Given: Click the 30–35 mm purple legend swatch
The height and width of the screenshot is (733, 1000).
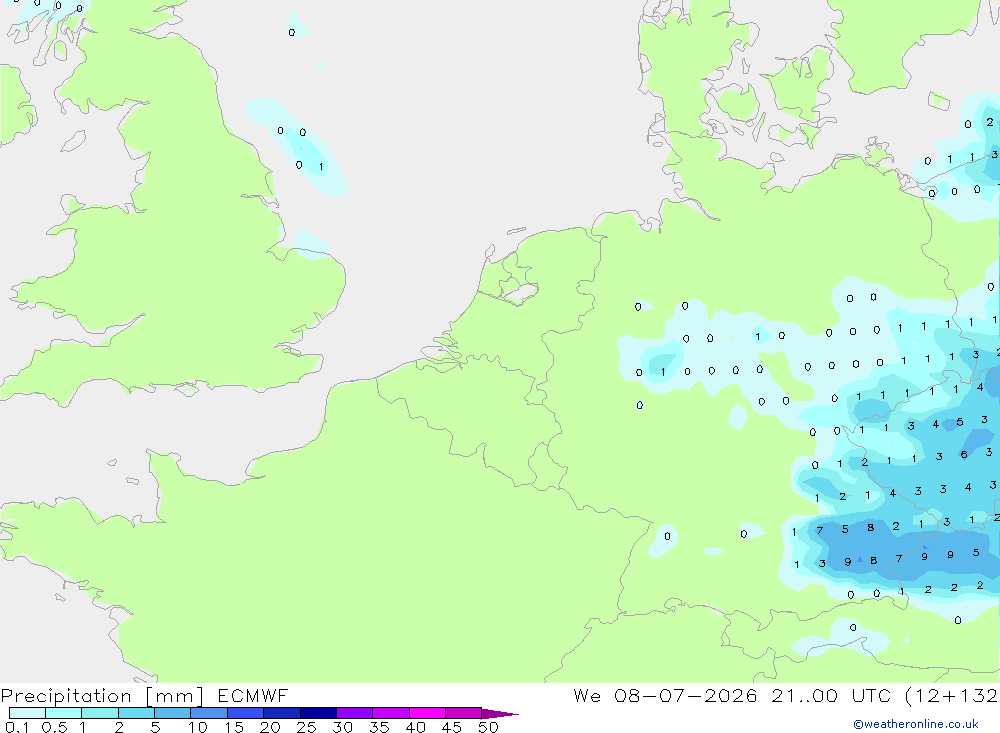Looking at the screenshot, I should pos(354,713).
